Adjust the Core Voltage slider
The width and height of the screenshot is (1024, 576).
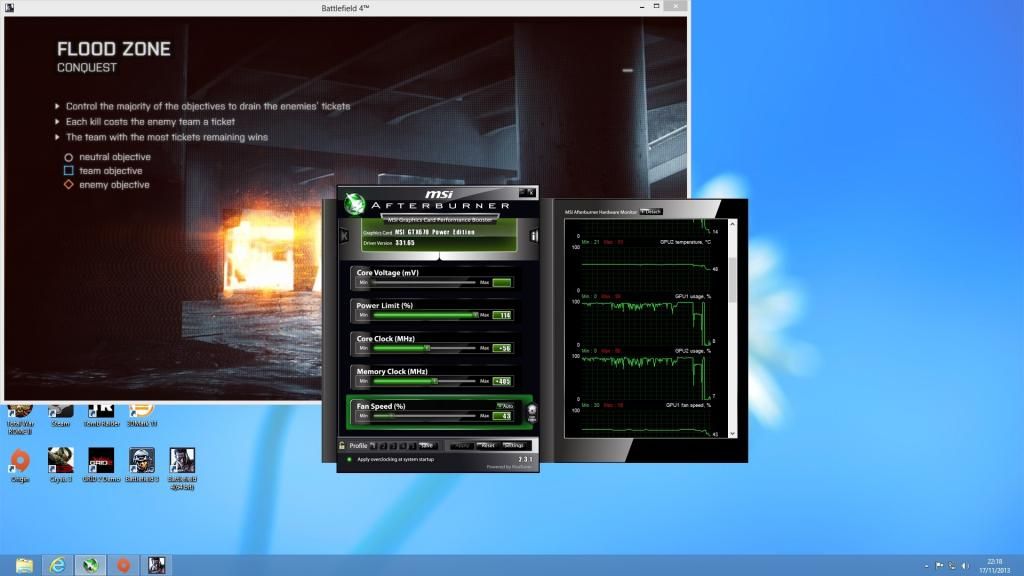[424, 283]
